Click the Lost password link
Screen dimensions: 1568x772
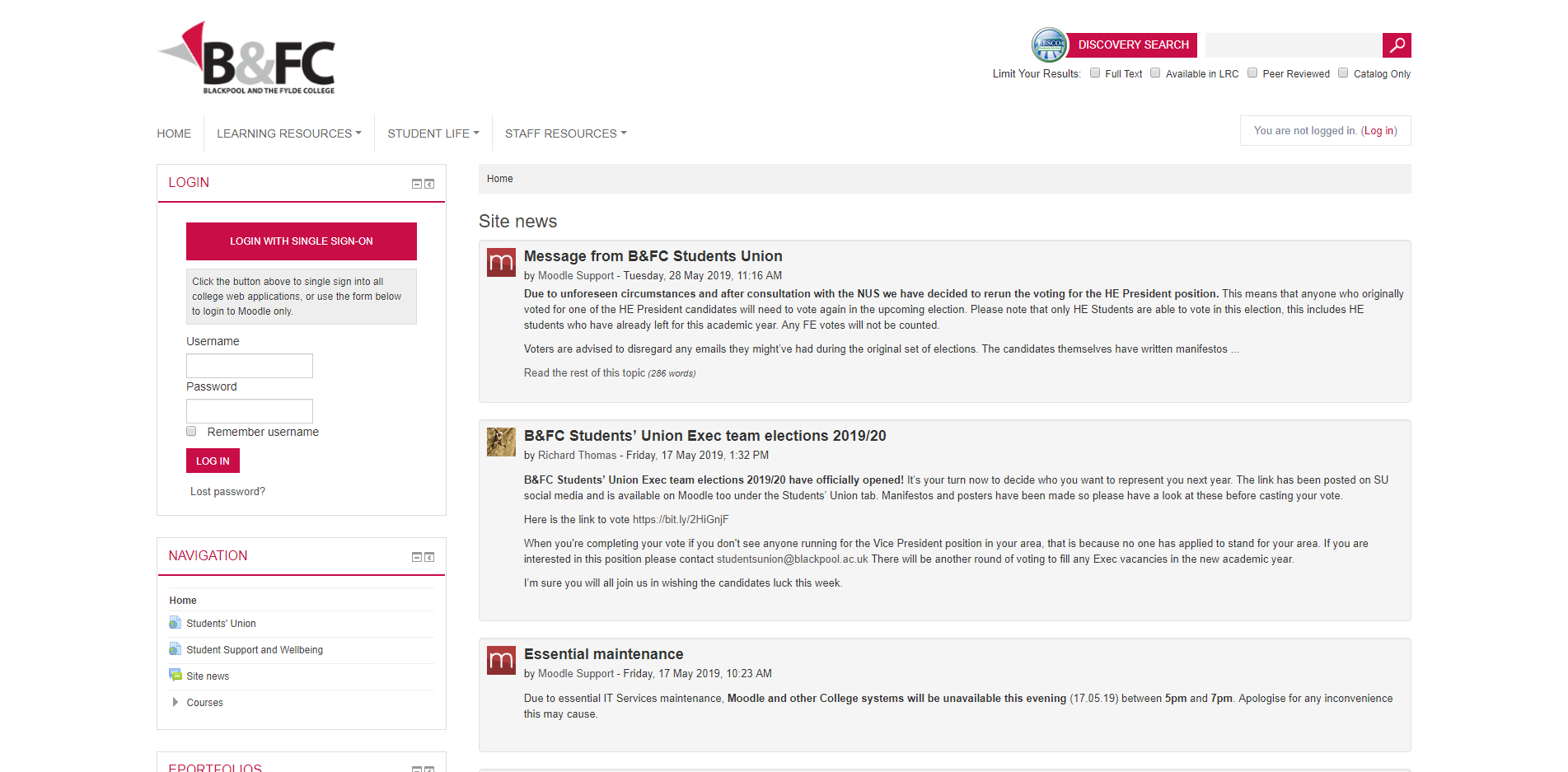(227, 492)
